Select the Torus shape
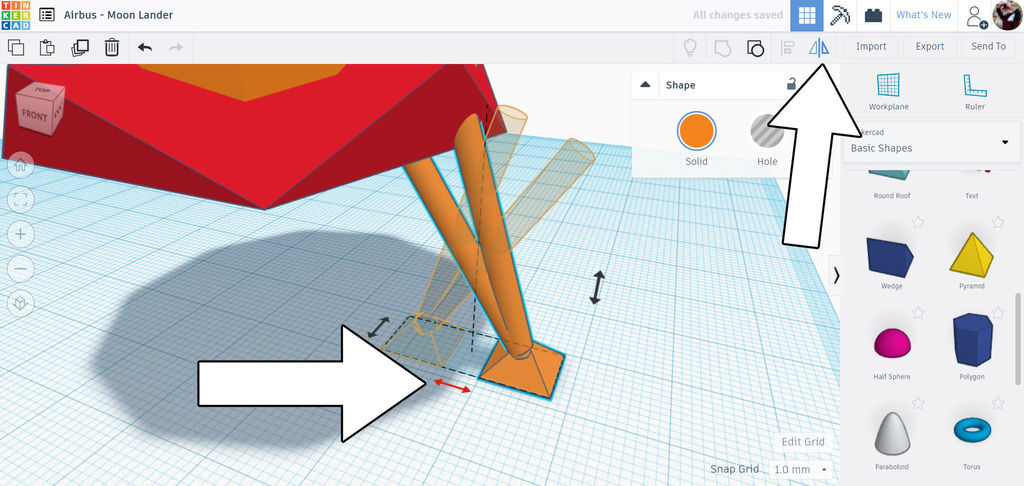Image resolution: width=1024 pixels, height=486 pixels. tap(972, 430)
